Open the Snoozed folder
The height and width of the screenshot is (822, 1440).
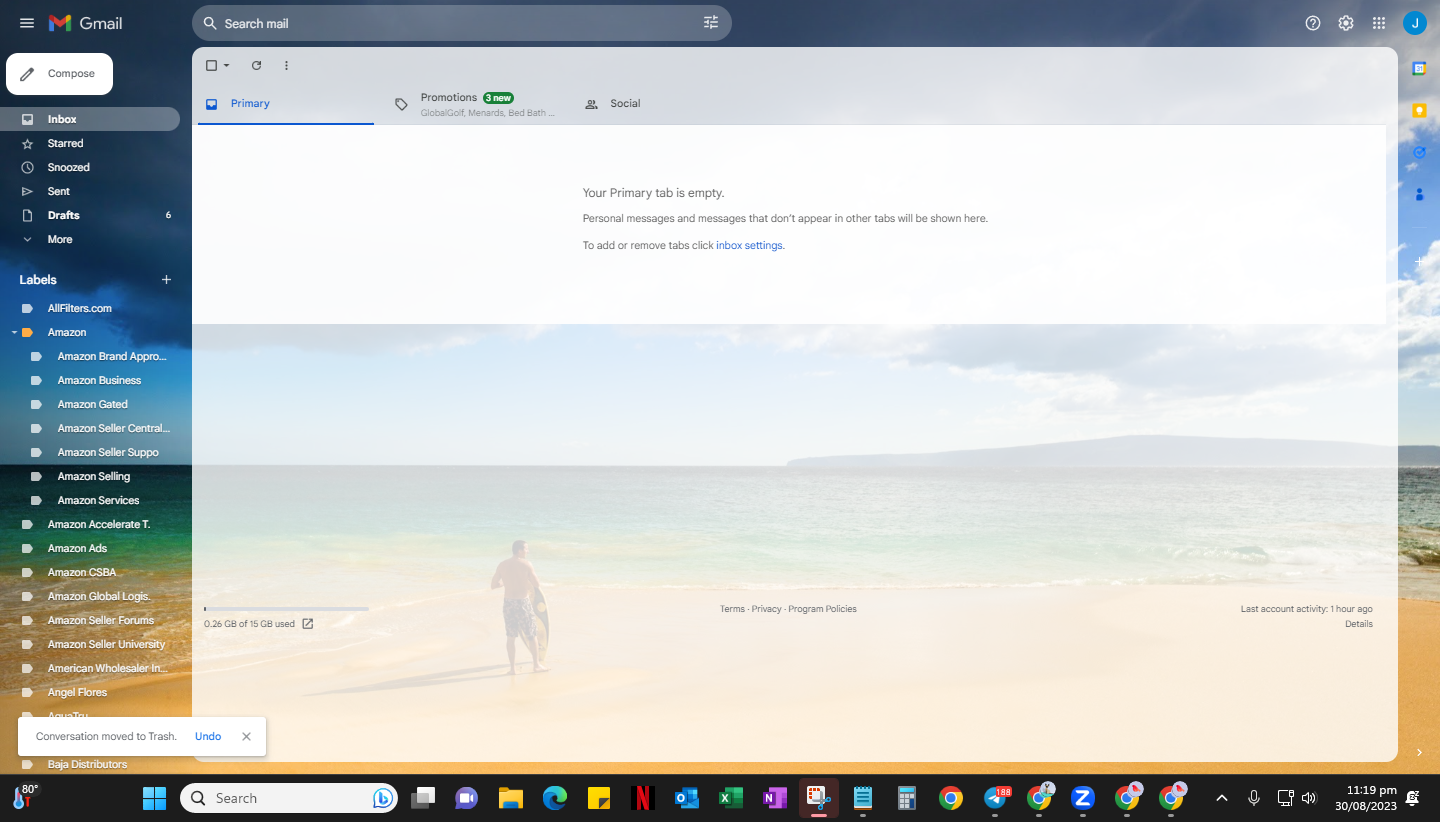[x=90, y=167]
